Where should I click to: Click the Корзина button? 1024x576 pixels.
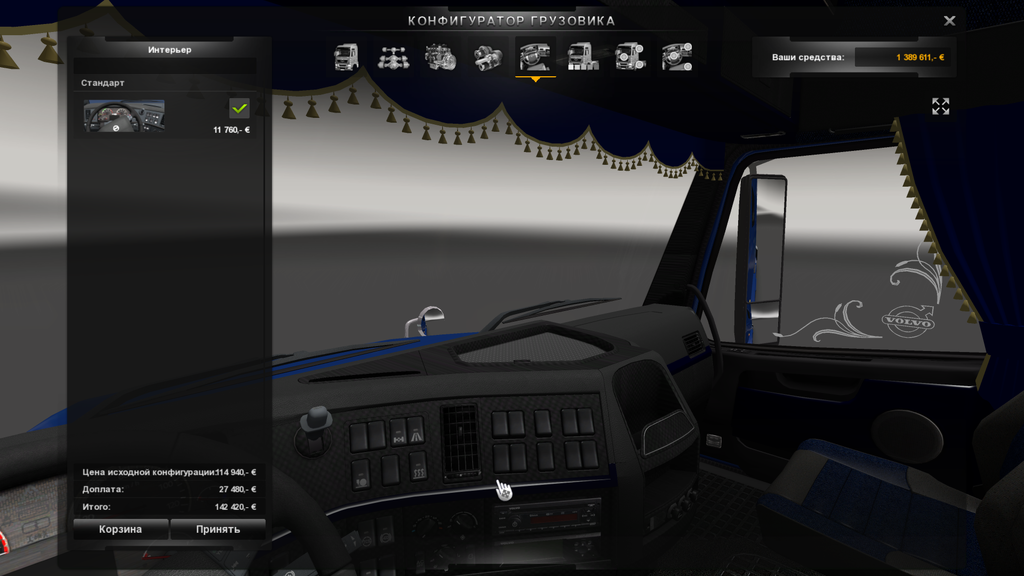[x=121, y=529]
